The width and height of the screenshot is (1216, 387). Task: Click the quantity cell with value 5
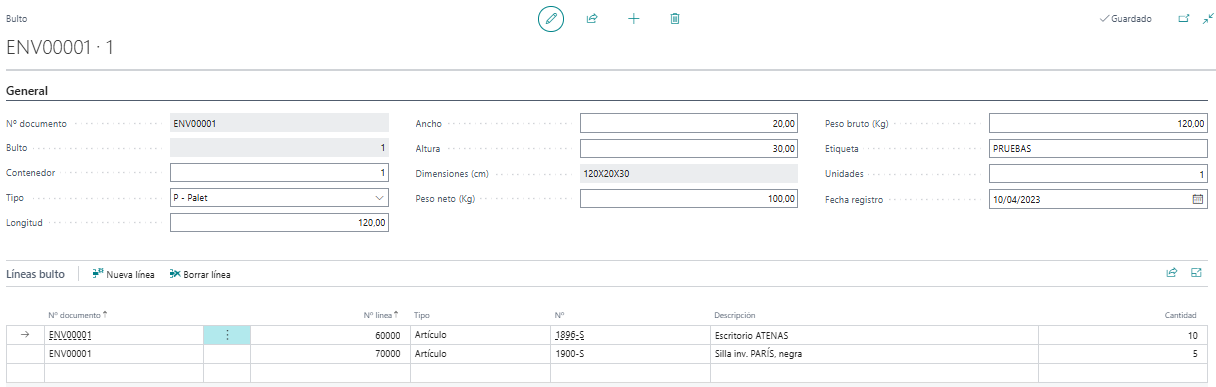pyautogui.click(x=1123, y=354)
